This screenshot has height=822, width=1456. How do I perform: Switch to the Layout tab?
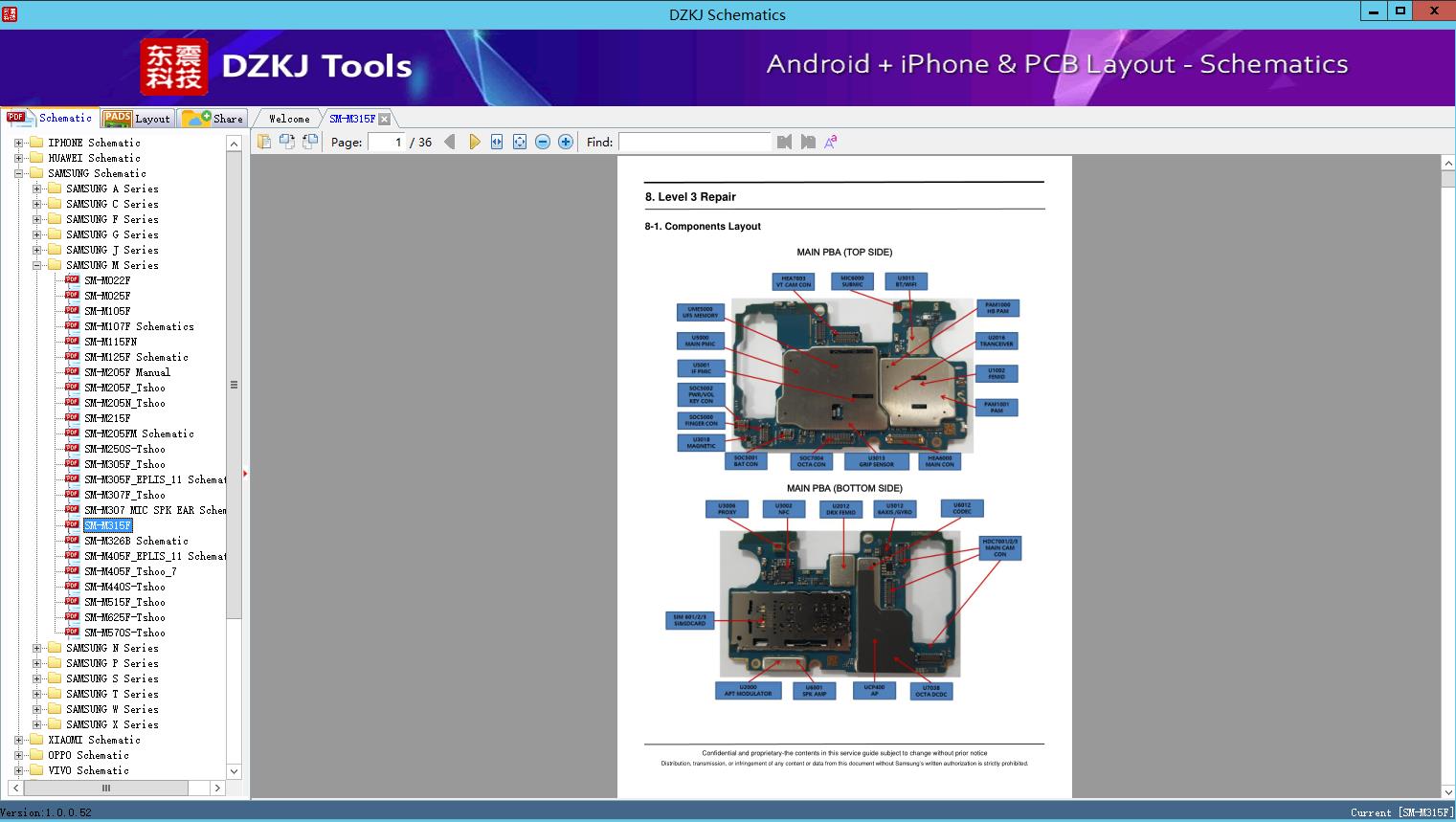pos(137,119)
